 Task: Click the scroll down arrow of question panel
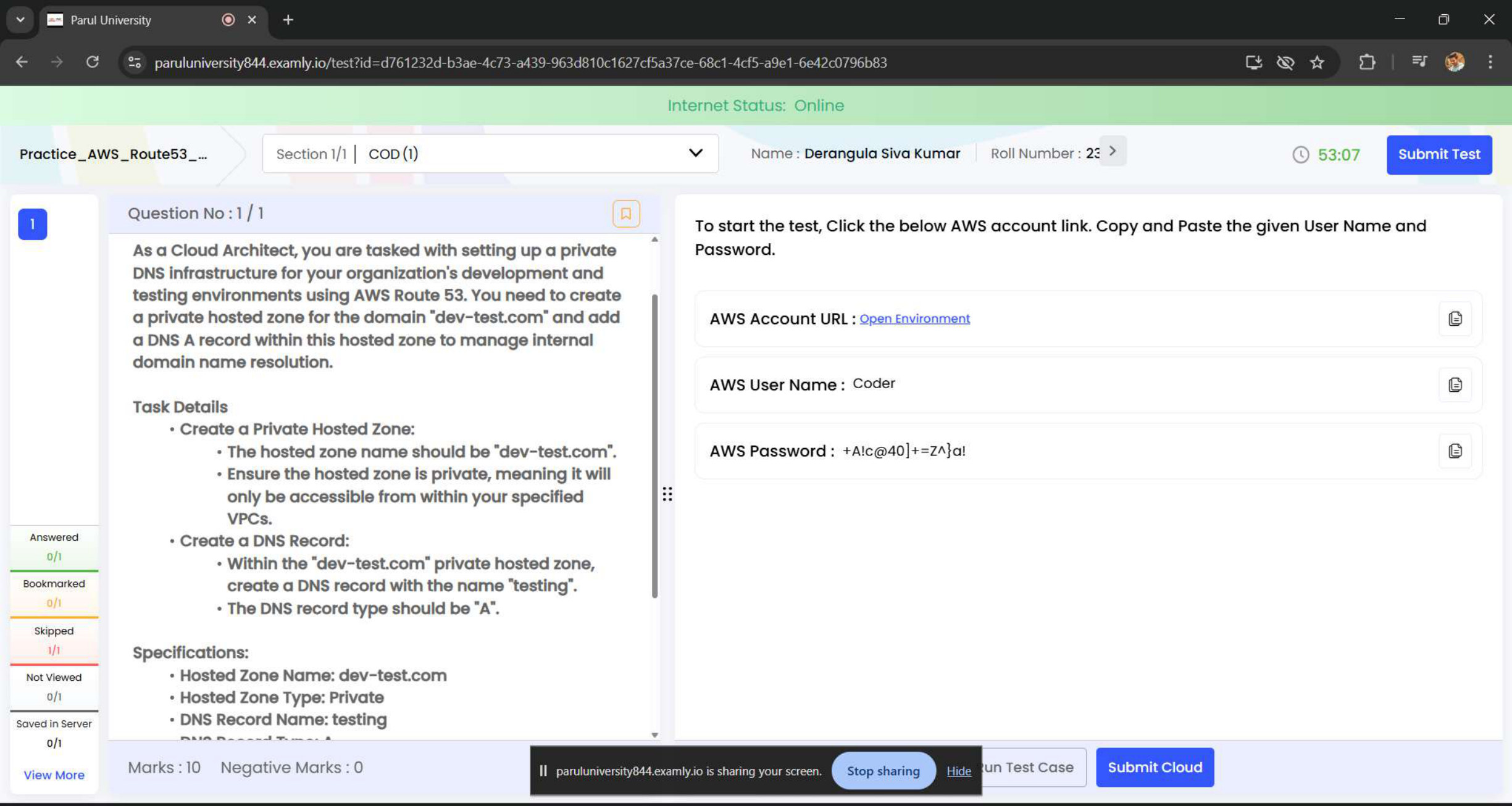click(654, 735)
